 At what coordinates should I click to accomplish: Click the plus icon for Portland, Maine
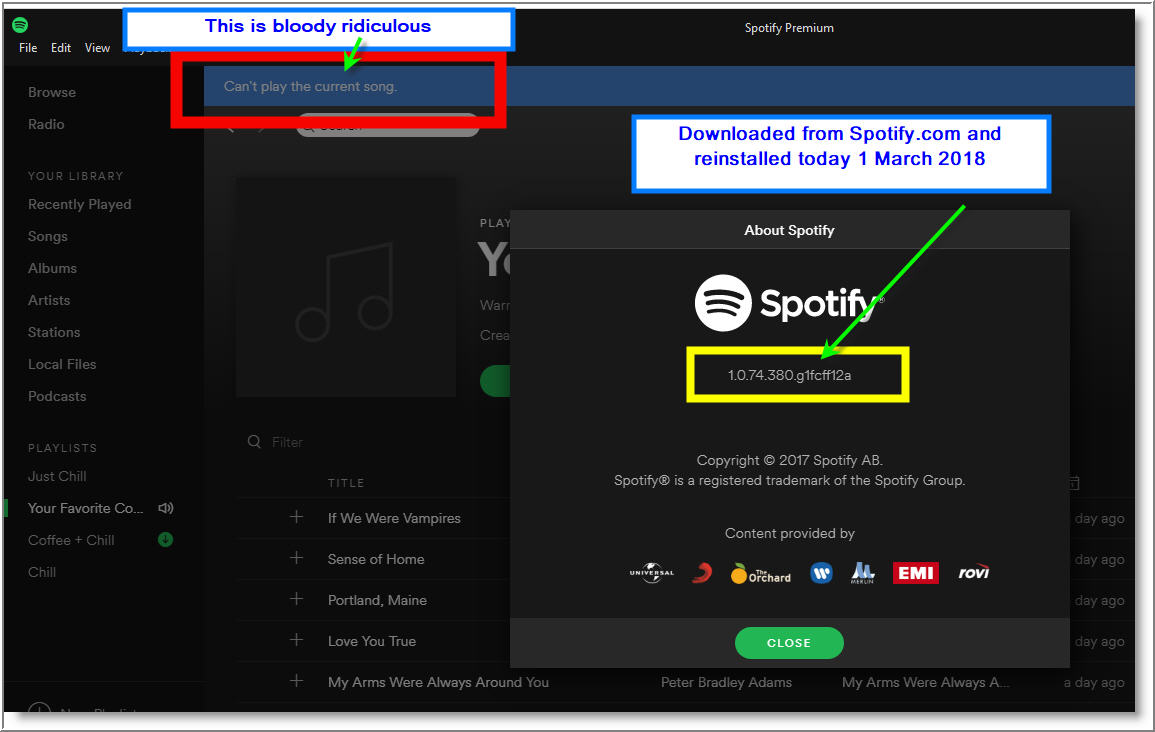pyautogui.click(x=296, y=599)
